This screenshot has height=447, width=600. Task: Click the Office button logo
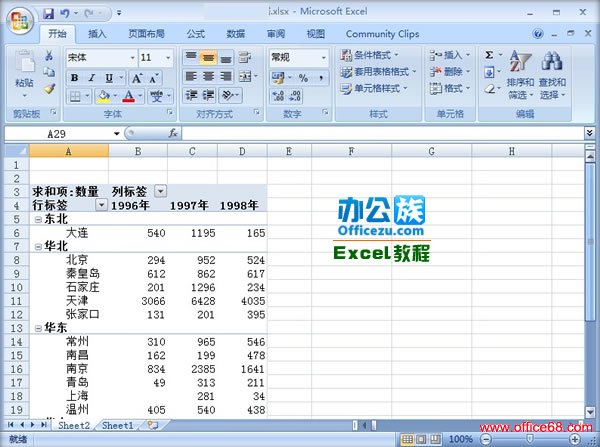[x=20, y=21]
